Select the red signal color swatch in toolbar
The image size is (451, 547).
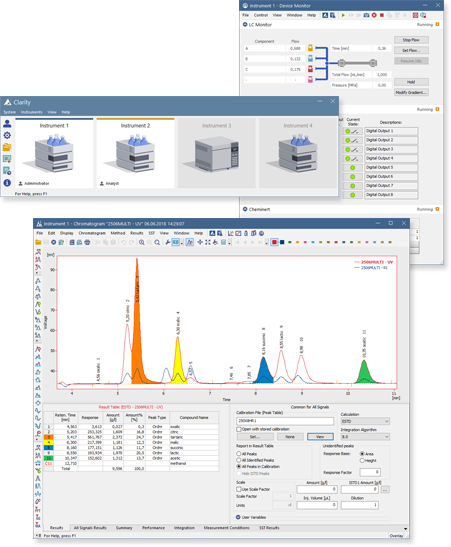274,242
